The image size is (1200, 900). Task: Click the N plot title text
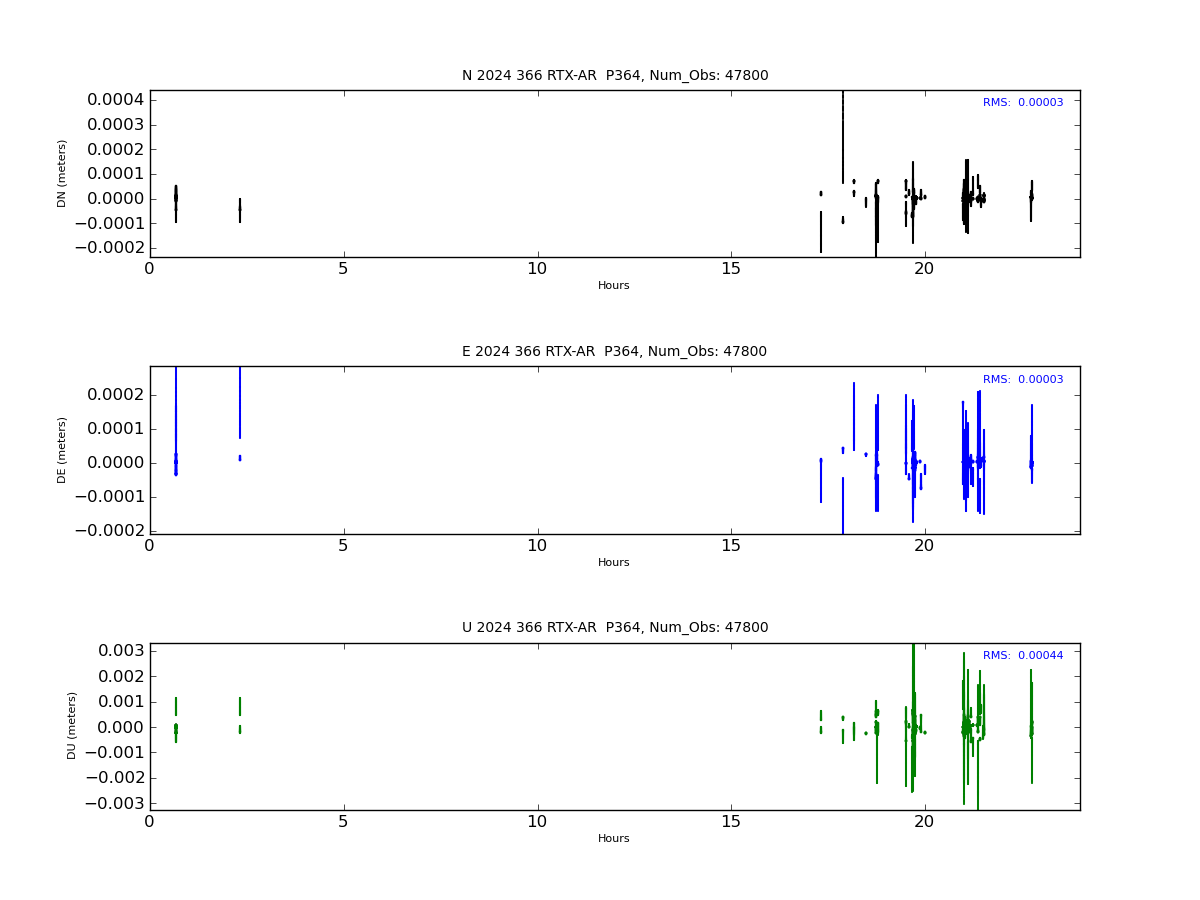[x=615, y=76]
